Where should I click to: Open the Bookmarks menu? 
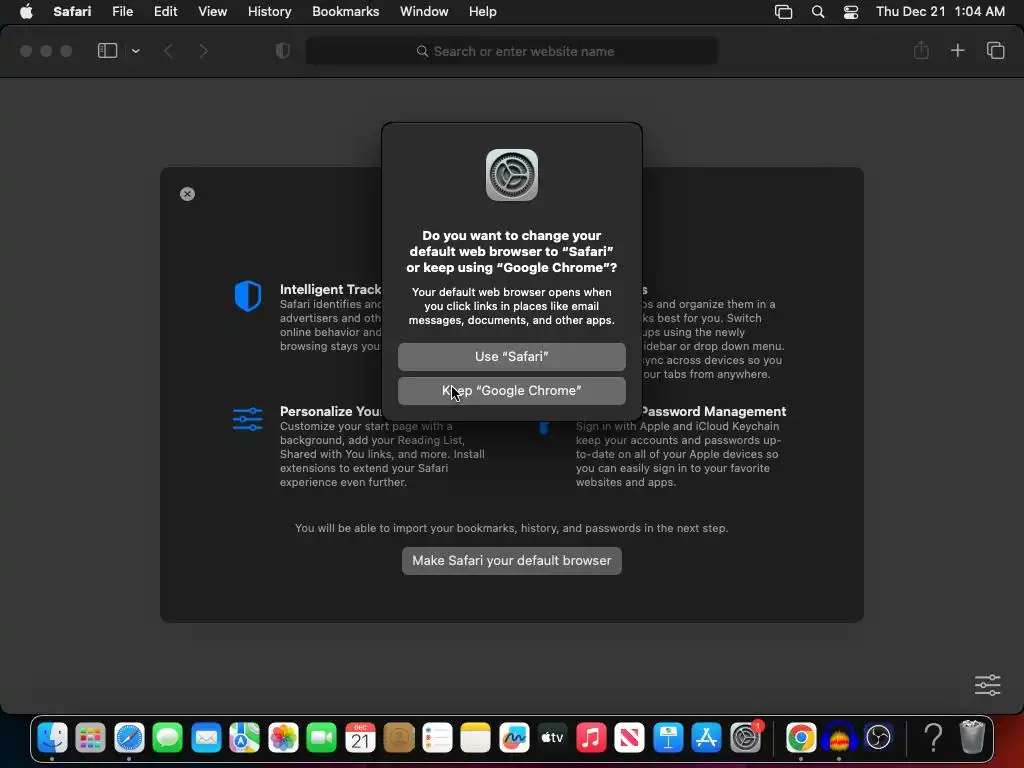345,12
